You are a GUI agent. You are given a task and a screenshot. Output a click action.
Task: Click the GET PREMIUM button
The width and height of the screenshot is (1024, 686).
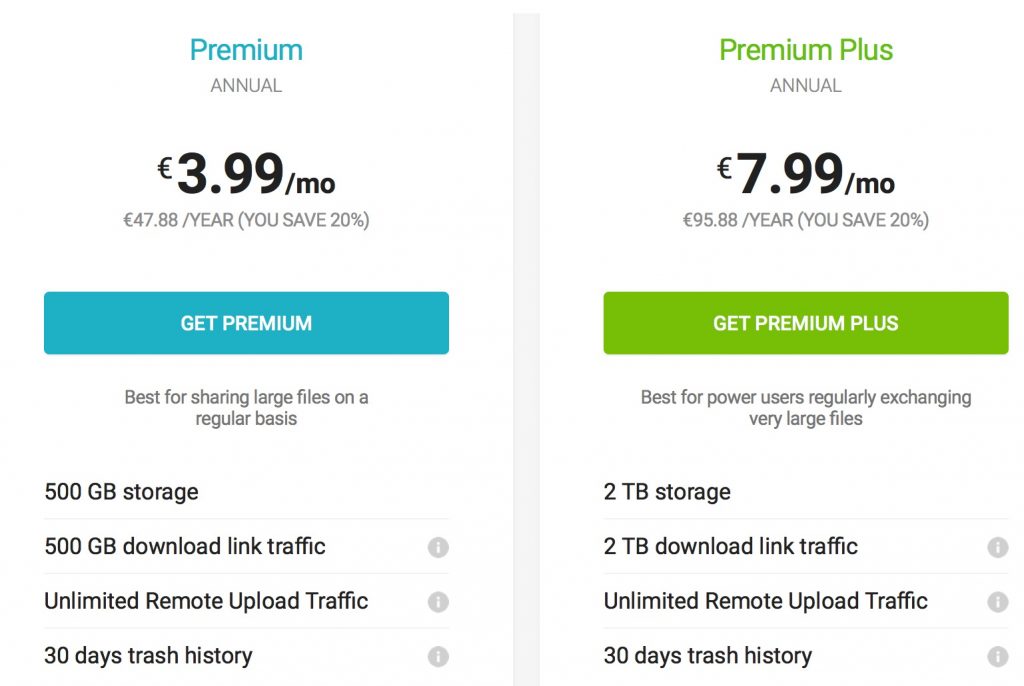click(x=246, y=323)
